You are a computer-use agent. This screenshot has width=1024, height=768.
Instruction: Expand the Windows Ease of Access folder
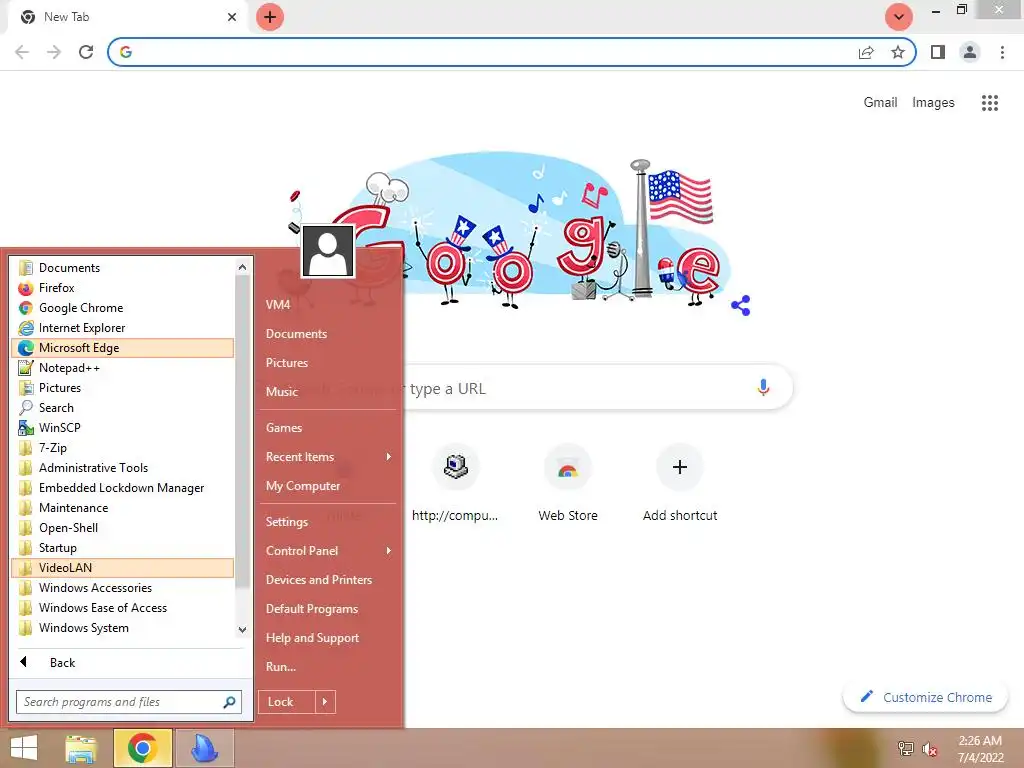point(123,608)
